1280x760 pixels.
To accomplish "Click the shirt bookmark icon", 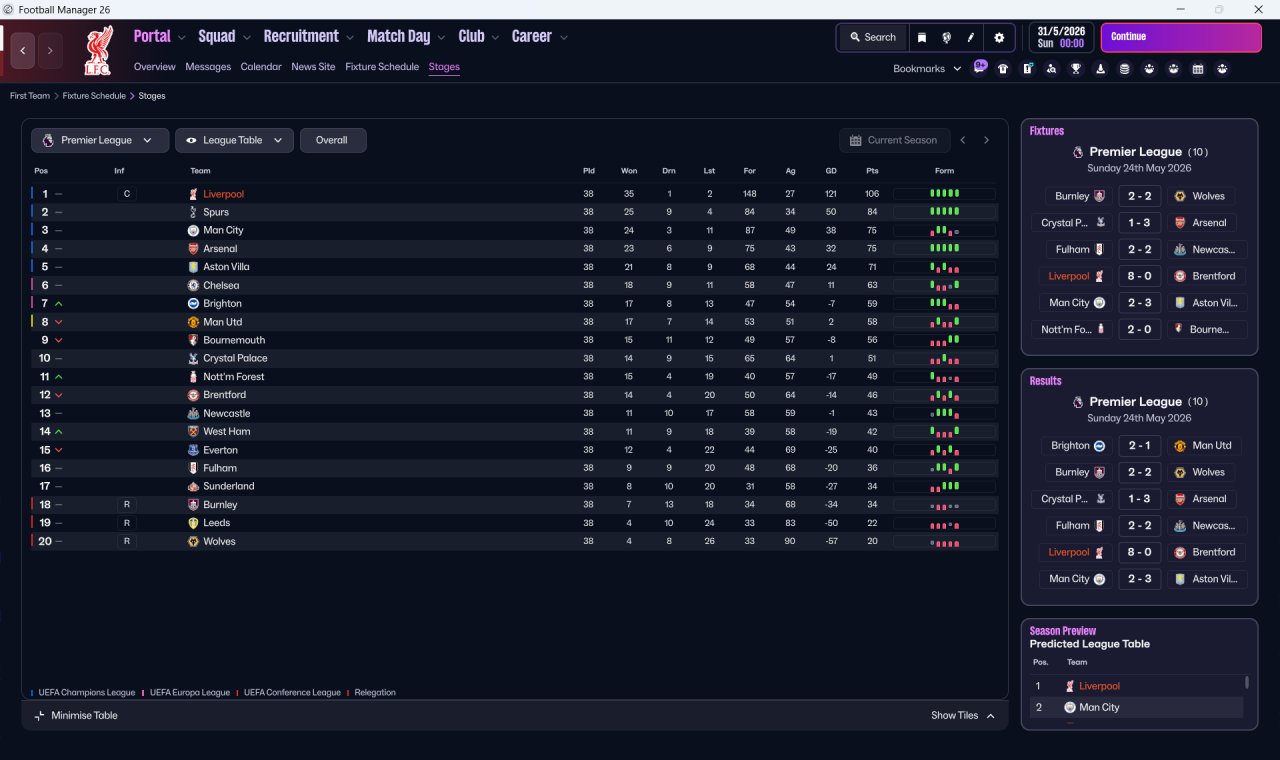I will coord(1003,69).
